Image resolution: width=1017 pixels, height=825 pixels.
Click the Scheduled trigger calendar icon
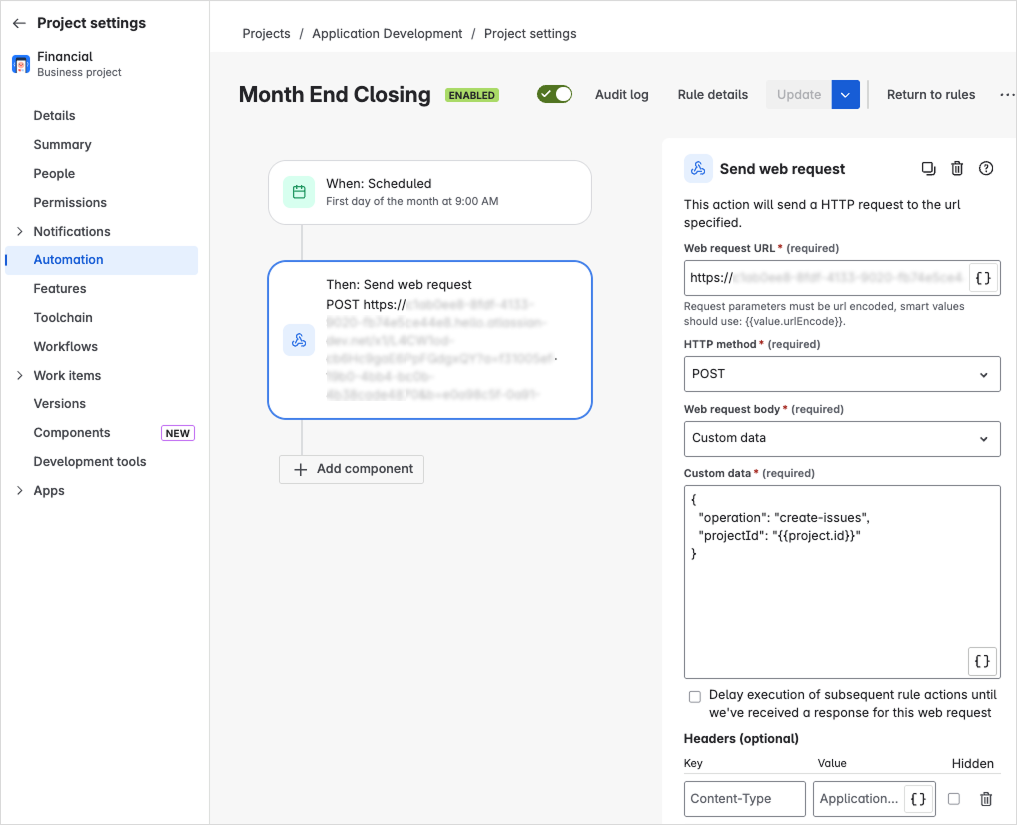pyautogui.click(x=300, y=190)
